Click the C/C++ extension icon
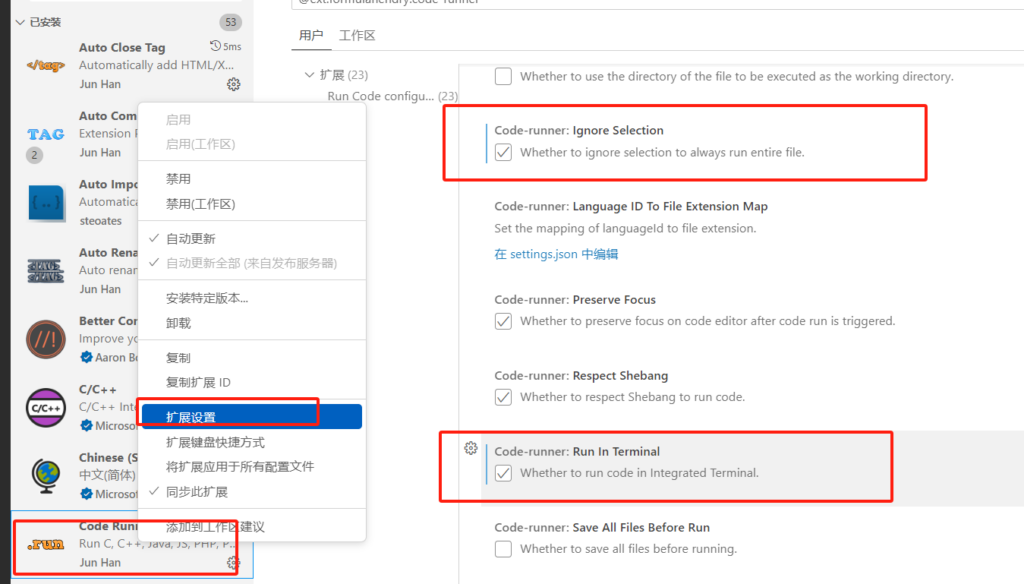 46,407
